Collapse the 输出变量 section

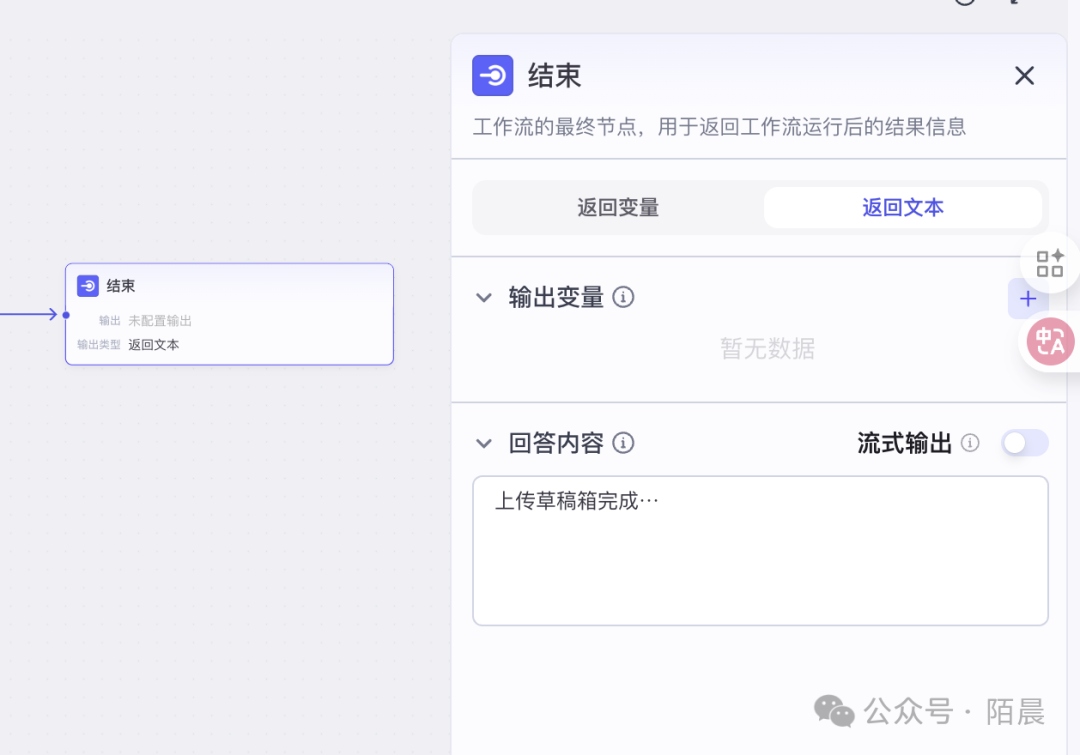[x=484, y=297]
